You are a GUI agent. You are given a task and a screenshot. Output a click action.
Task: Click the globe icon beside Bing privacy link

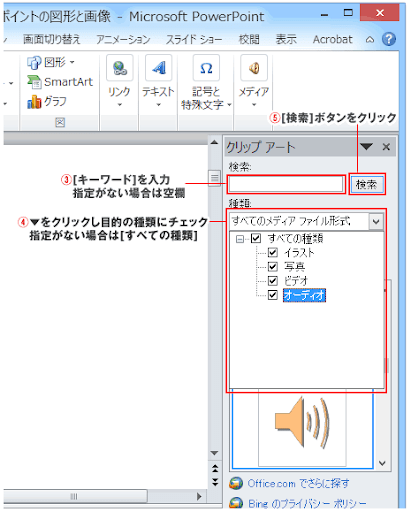[236, 503]
